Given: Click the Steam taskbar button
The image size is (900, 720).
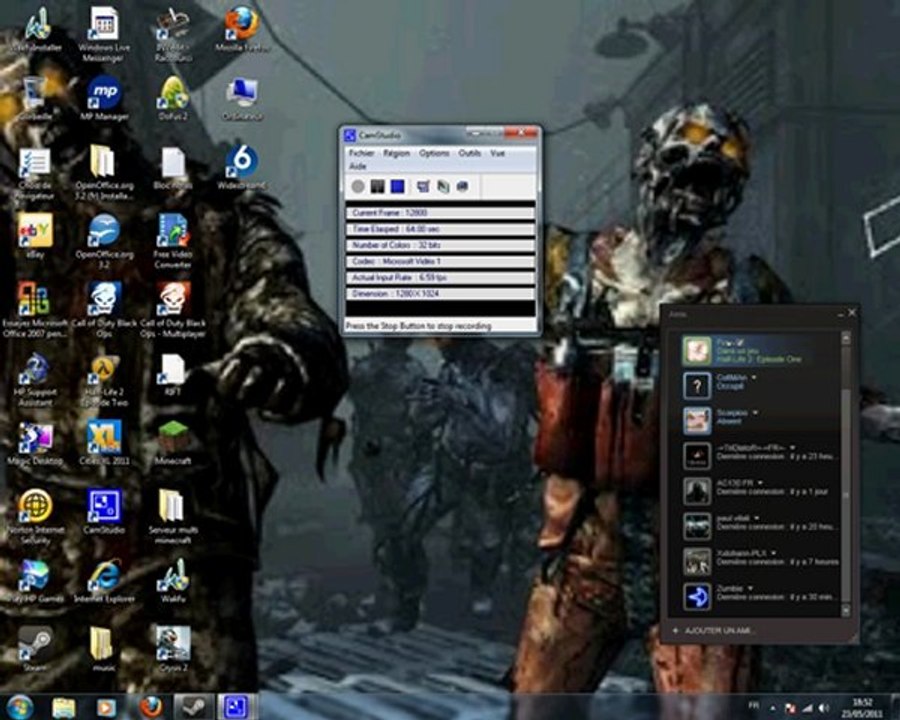Looking at the screenshot, I should point(193,707).
